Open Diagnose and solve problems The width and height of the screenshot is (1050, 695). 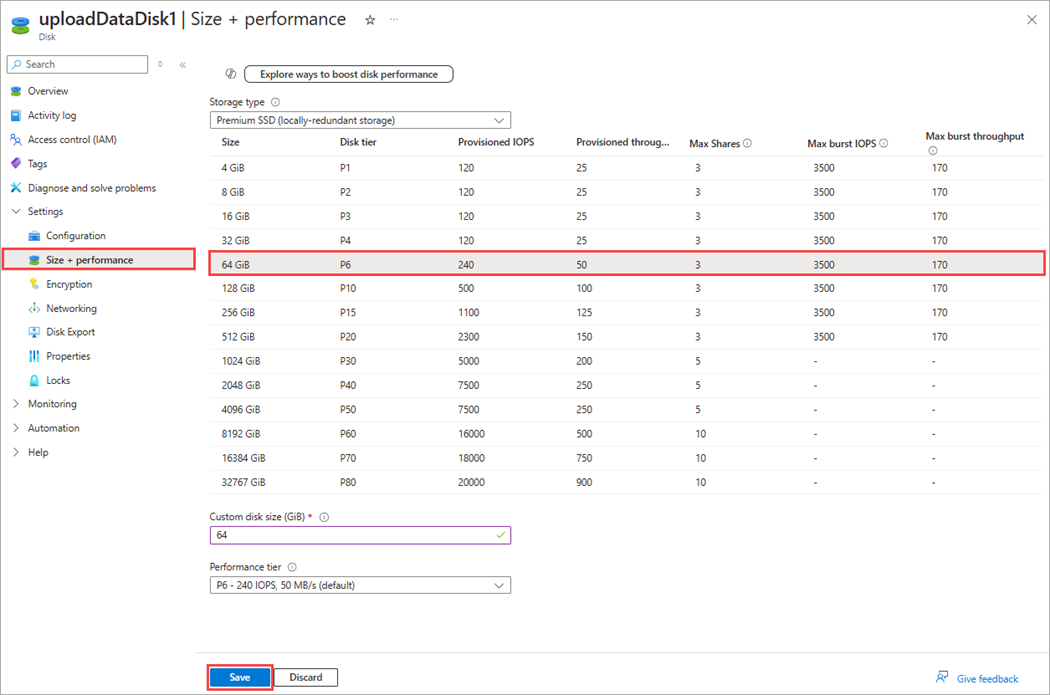tap(92, 188)
